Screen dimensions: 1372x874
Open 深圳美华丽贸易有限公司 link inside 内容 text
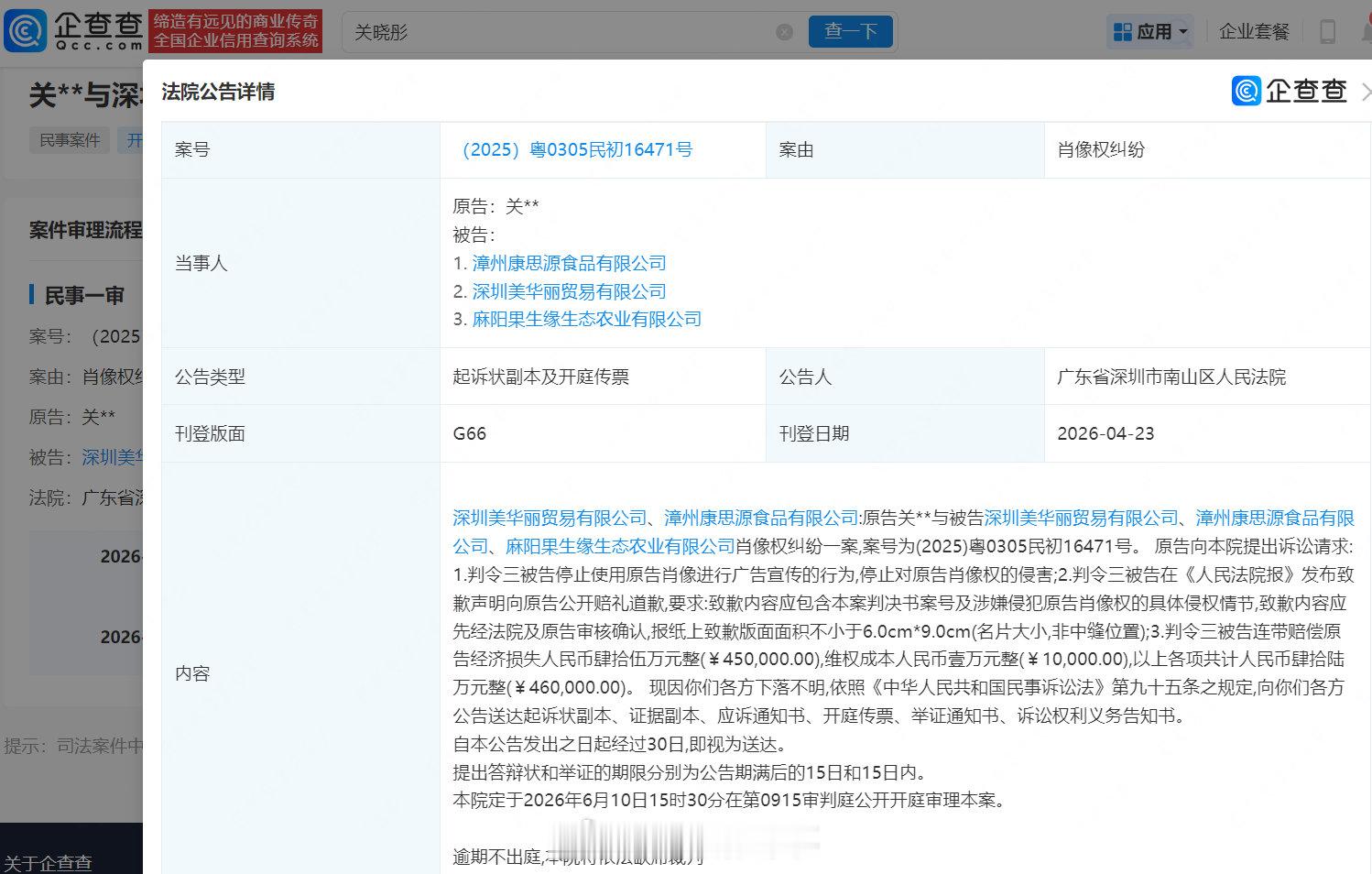(x=543, y=518)
